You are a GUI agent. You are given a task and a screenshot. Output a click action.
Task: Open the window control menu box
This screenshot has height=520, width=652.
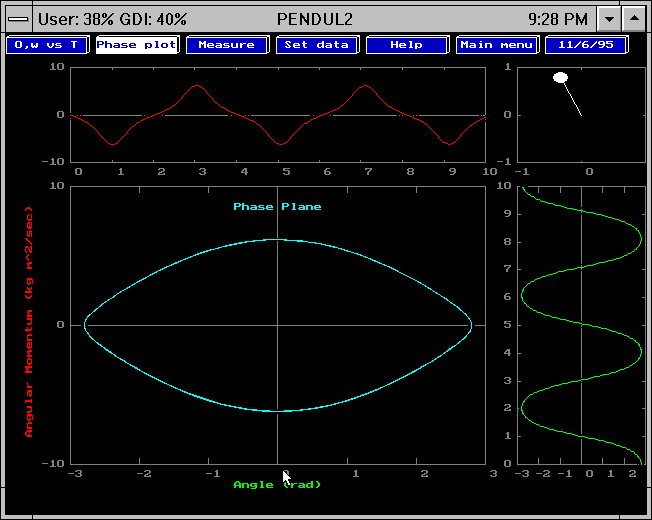[x=18, y=18]
